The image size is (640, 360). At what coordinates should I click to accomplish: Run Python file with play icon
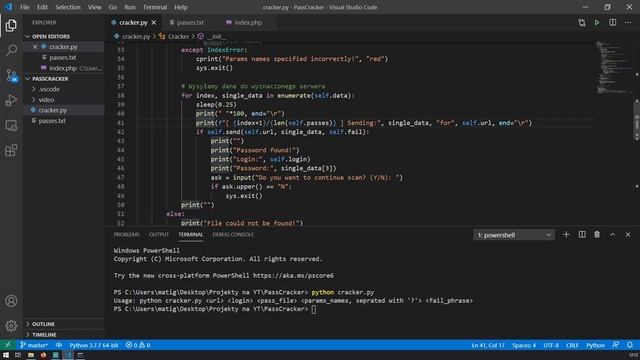[x=597, y=22]
